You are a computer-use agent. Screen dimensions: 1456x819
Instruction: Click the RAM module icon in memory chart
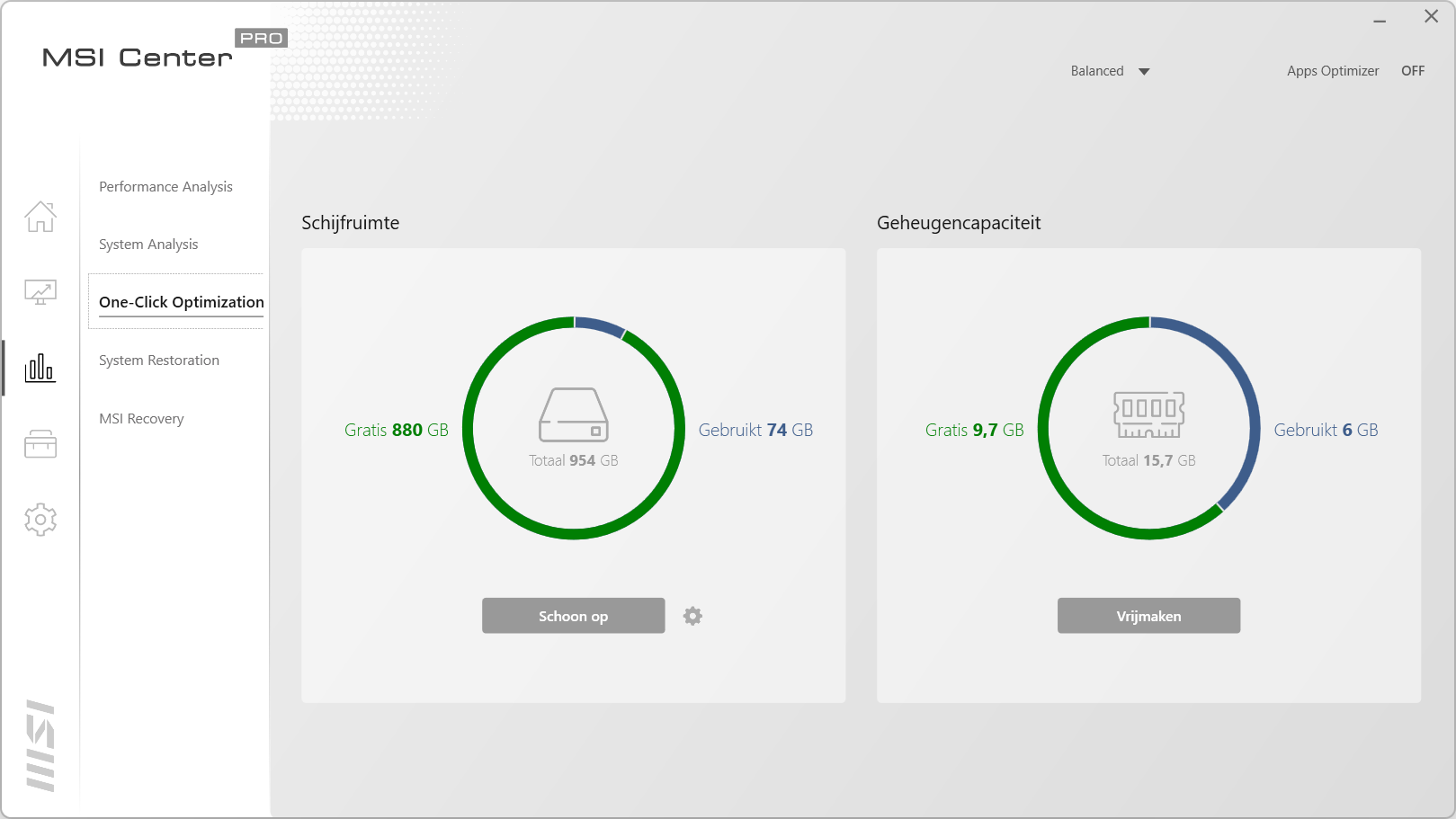tap(1148, 414)
